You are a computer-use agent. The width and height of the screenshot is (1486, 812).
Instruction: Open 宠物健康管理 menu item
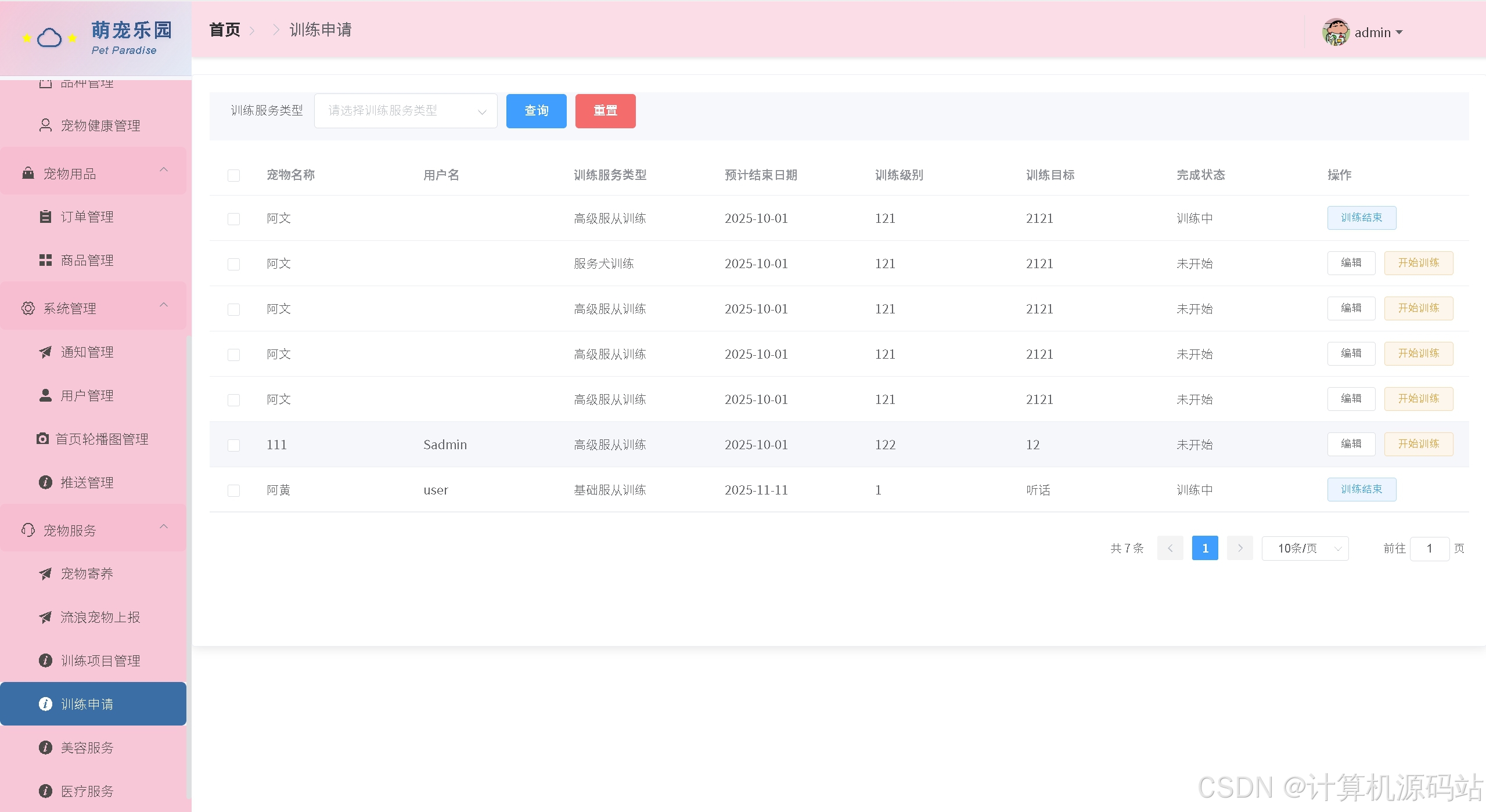(x=93, y=125)
